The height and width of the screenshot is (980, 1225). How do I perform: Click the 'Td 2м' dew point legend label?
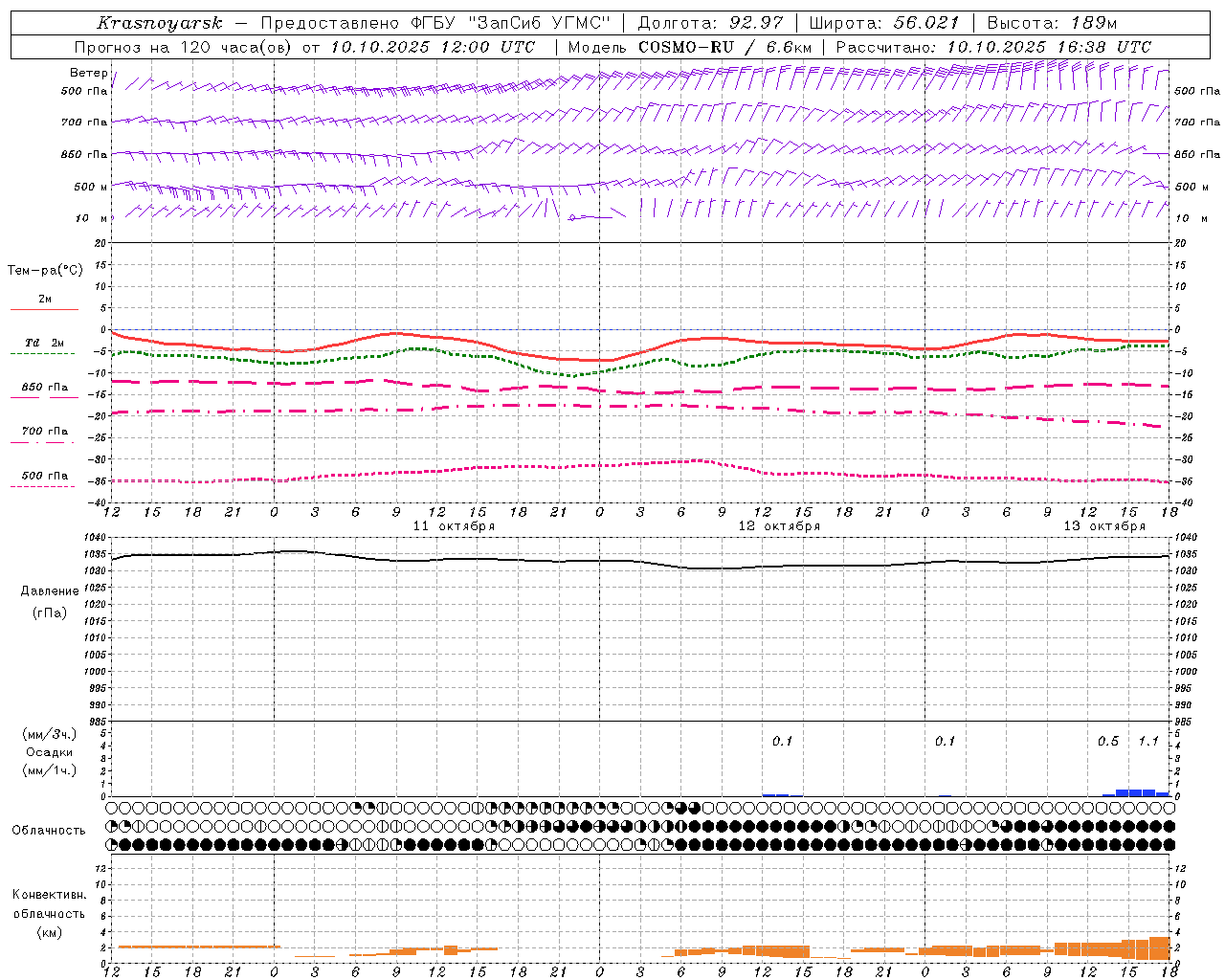click(45, 343)
